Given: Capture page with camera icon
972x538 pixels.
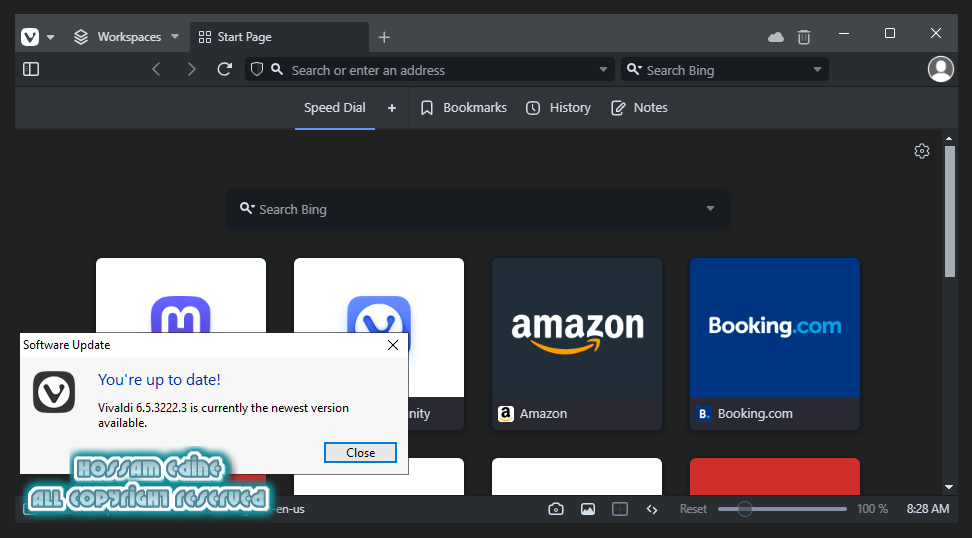Looking at the screenshot, I should pos(556,509).
